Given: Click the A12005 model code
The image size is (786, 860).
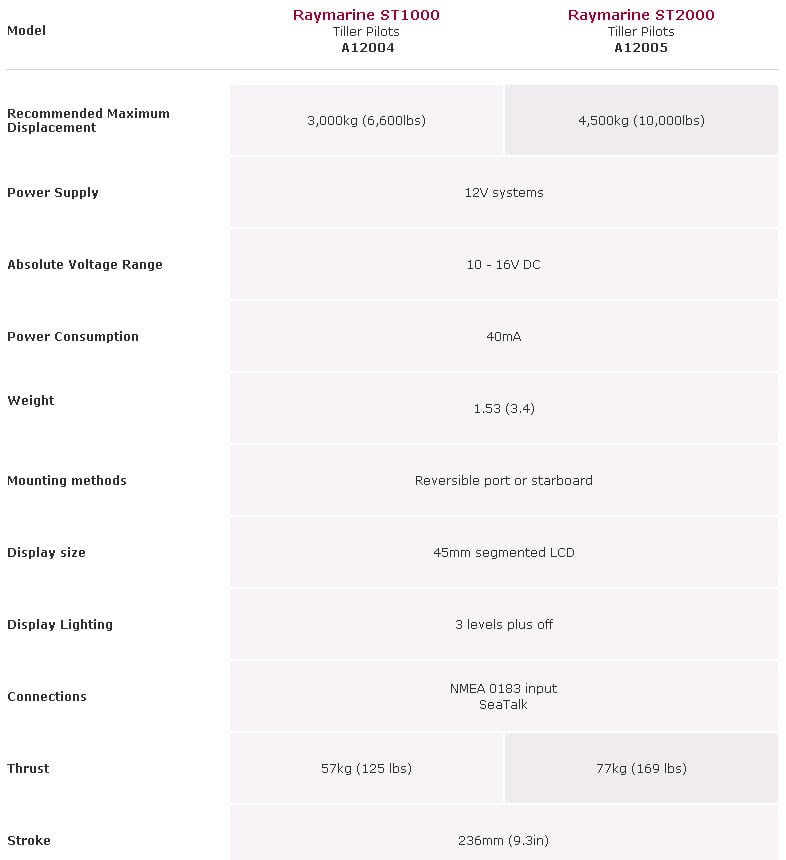Looking at the screenshot, I should (x=641, y=47).
